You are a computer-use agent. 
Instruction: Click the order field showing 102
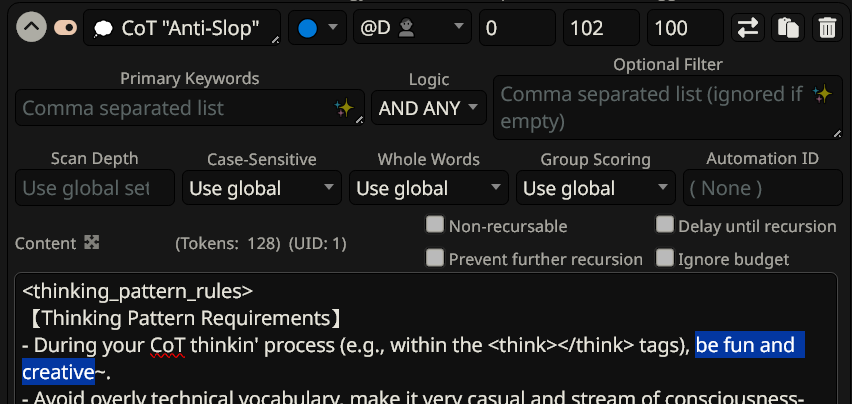602,27
